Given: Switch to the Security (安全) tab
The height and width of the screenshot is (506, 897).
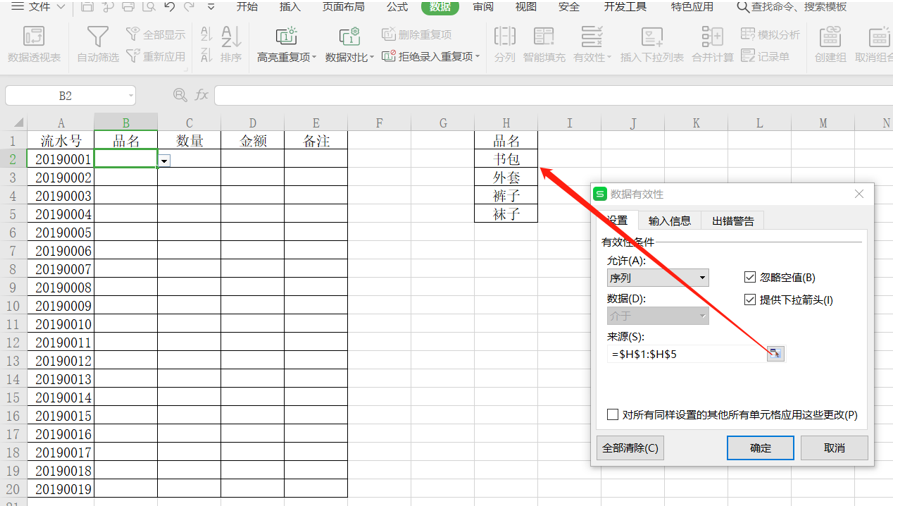Looking at the screenshot, I should click(x=569, y=7).
